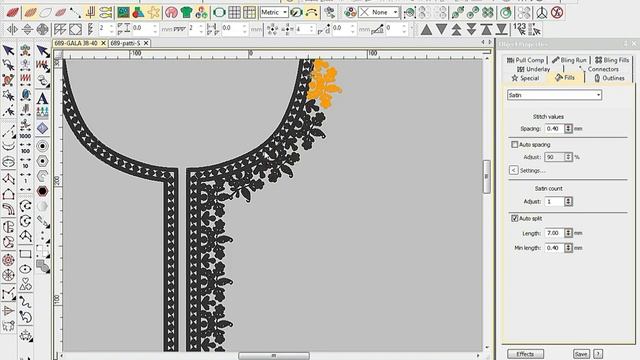Adjust the Min length 0.40 stepper

point(568,248)
